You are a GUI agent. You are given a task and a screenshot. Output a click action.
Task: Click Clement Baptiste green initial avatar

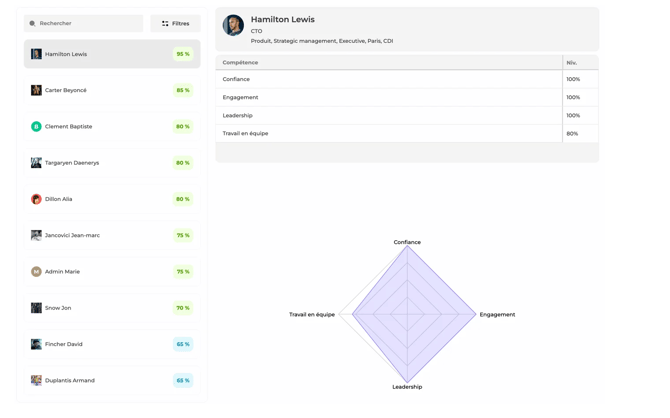36,127
